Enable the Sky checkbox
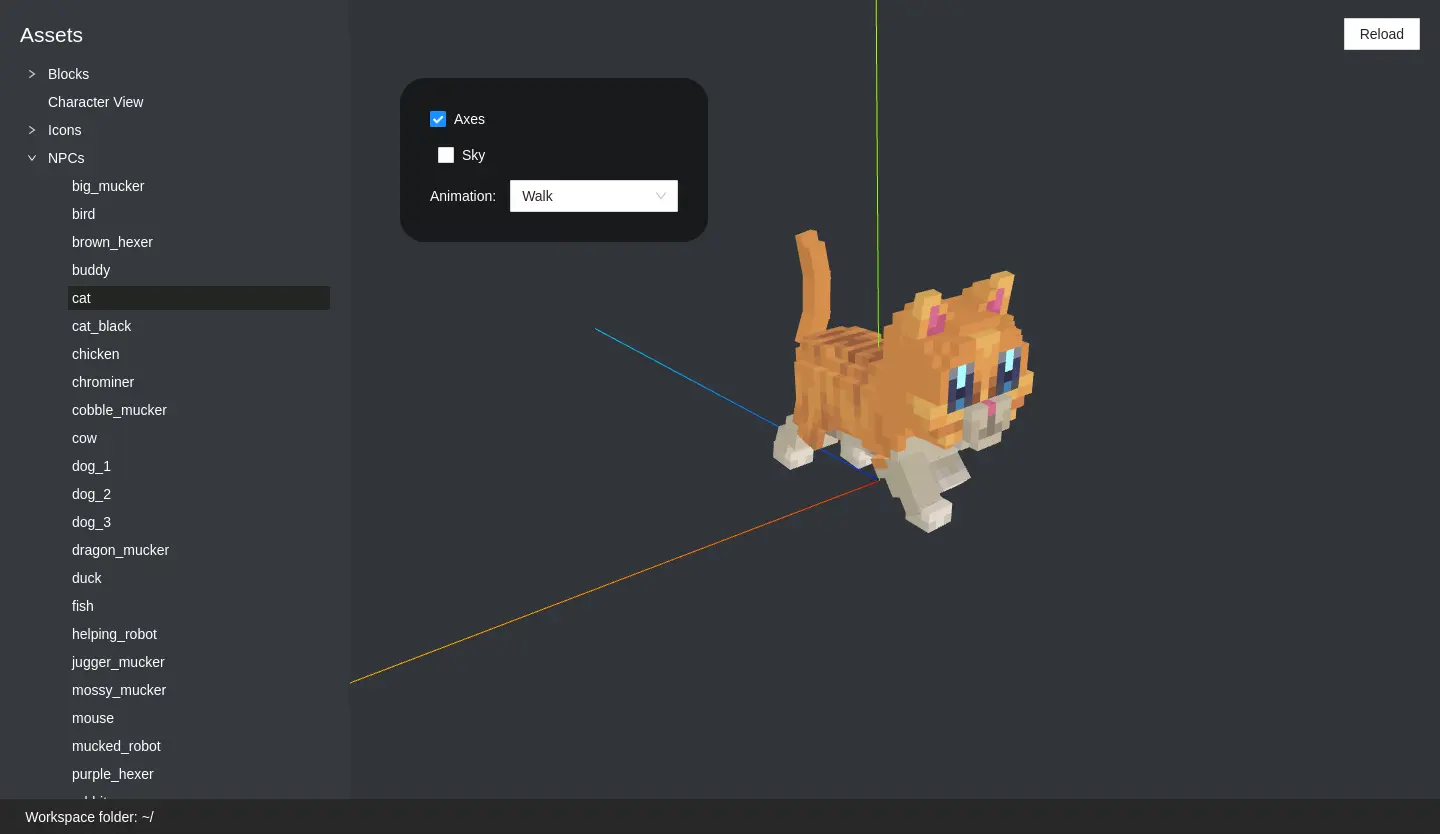 pyautogui.click(x=446, y=155)
